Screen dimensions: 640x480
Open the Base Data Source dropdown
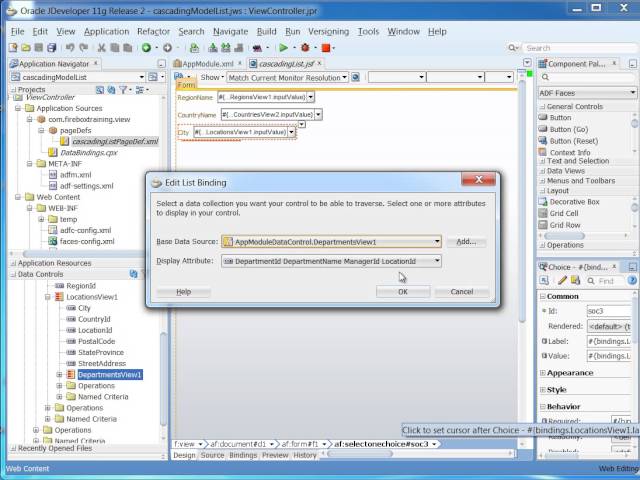[x=437, y=242]
